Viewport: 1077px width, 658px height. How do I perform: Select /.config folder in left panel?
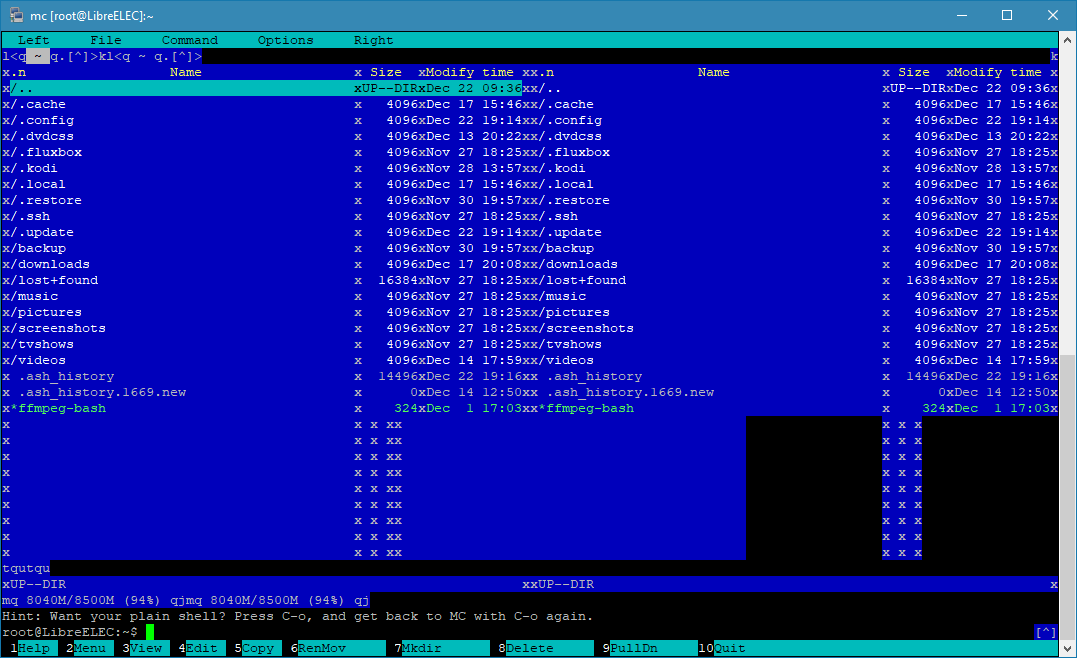click(x=42, y=120)
